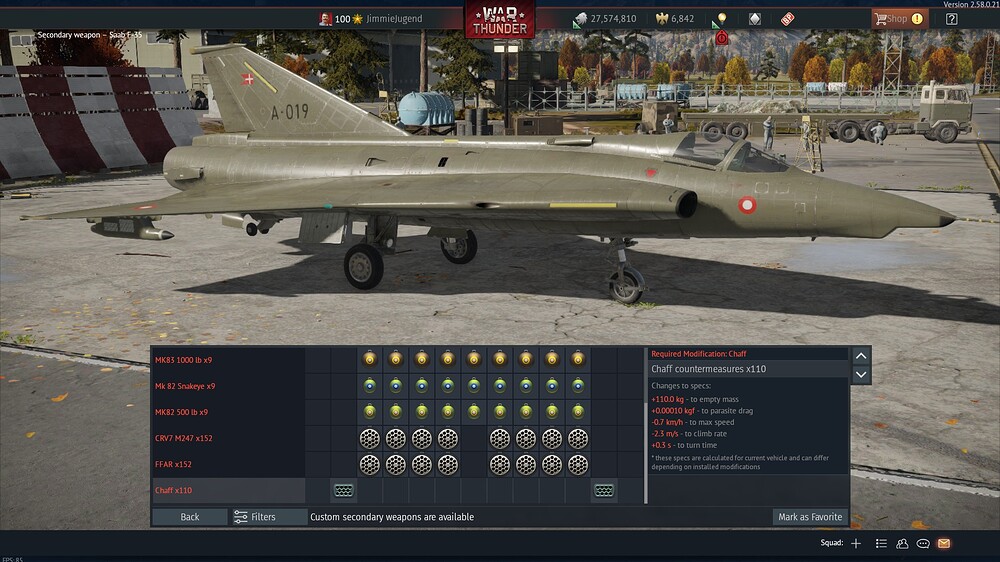This screenshot has width=1000, height=562.
Task: Select rightmost MK82 500 lb bomb icon
Action: [578, 412]
